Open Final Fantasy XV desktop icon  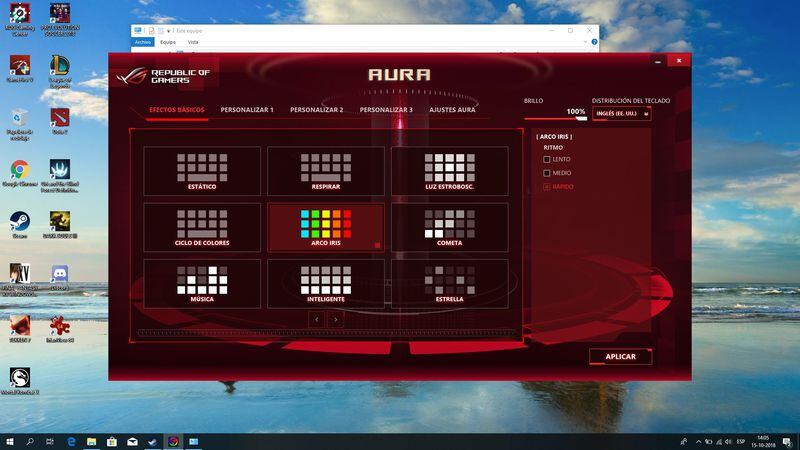pos(20,280)
